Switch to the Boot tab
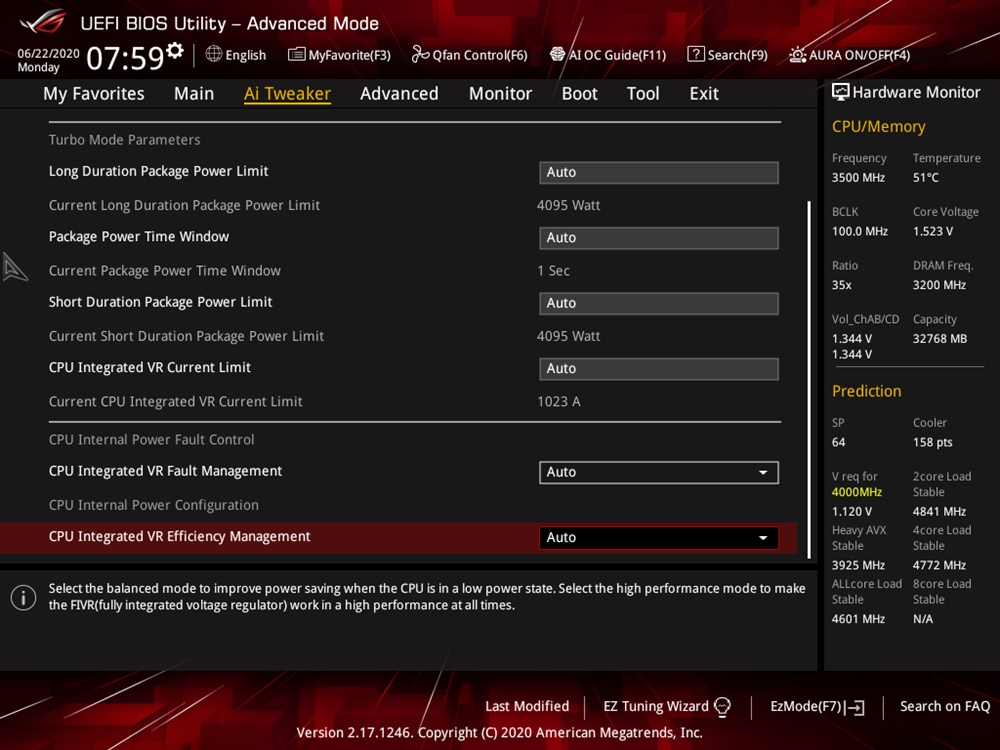 point(579,94)
